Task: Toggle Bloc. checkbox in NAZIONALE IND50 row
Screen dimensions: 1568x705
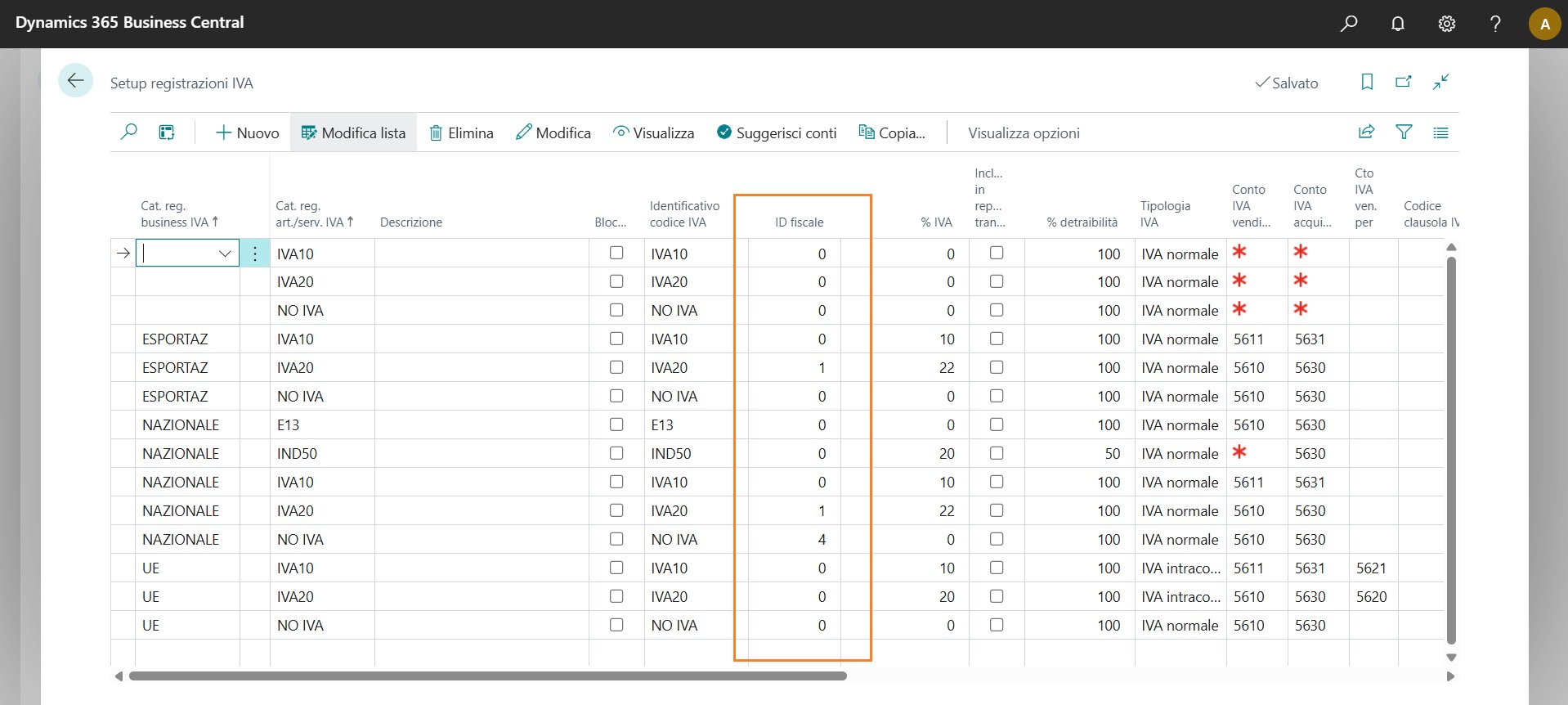Action: 616,453
